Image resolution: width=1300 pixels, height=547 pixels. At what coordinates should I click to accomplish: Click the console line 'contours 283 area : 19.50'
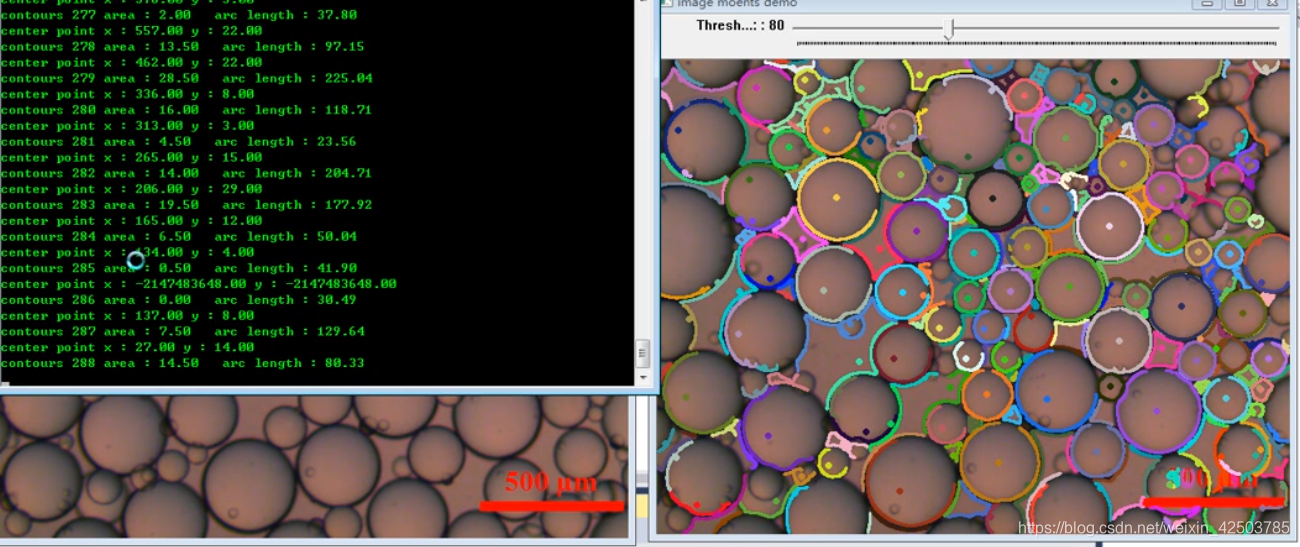187,205
